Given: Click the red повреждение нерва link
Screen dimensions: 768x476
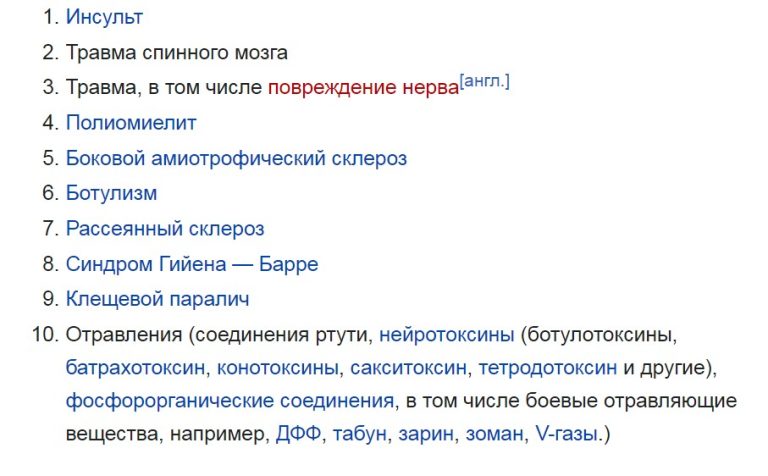Looking at the screenshot, I should 363,88.
